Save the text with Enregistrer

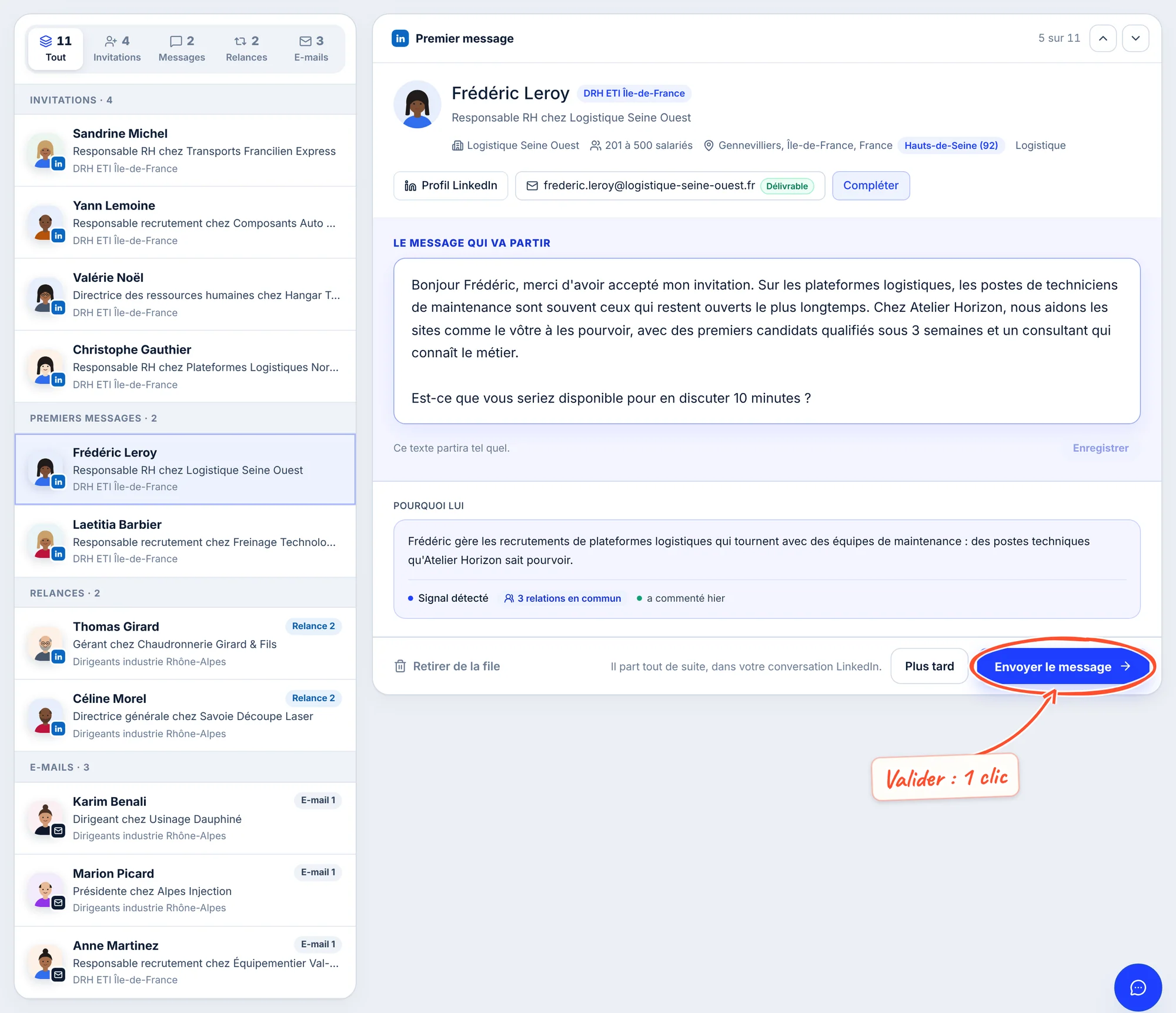coord(1100,448)
